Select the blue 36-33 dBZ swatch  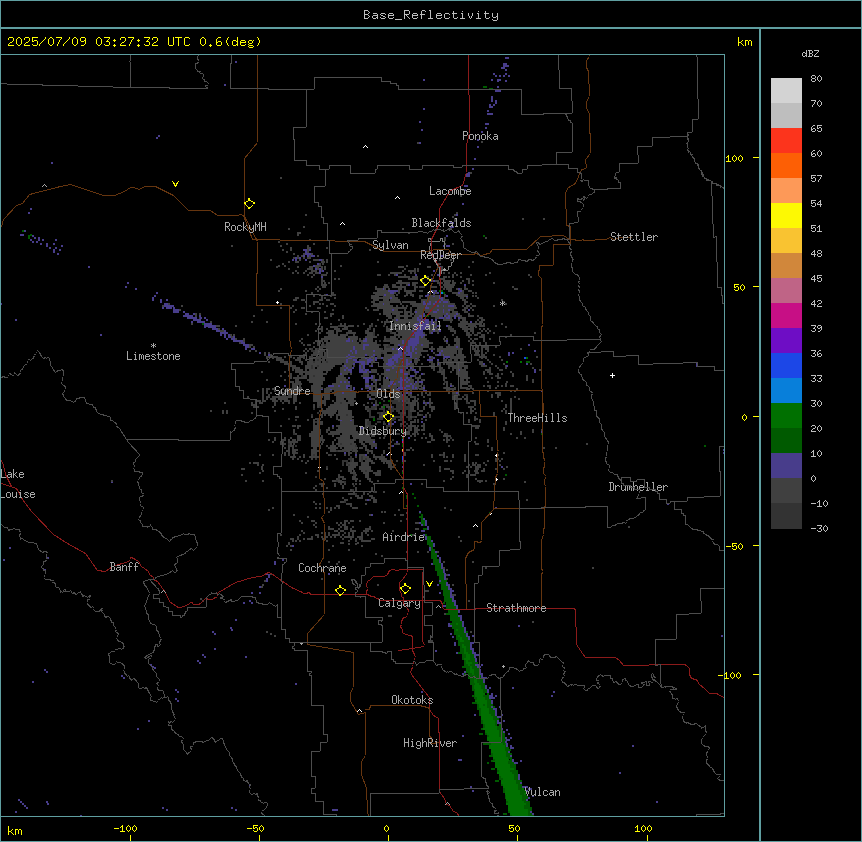click(786, 365)
